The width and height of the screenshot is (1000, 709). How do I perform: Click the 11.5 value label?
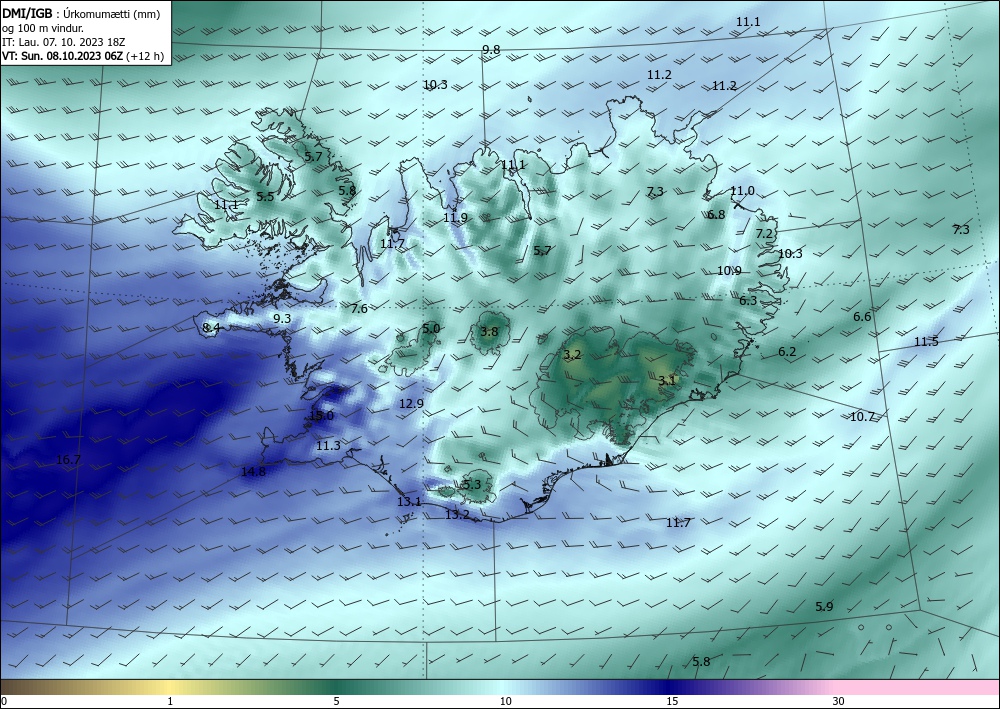(926, 342)
